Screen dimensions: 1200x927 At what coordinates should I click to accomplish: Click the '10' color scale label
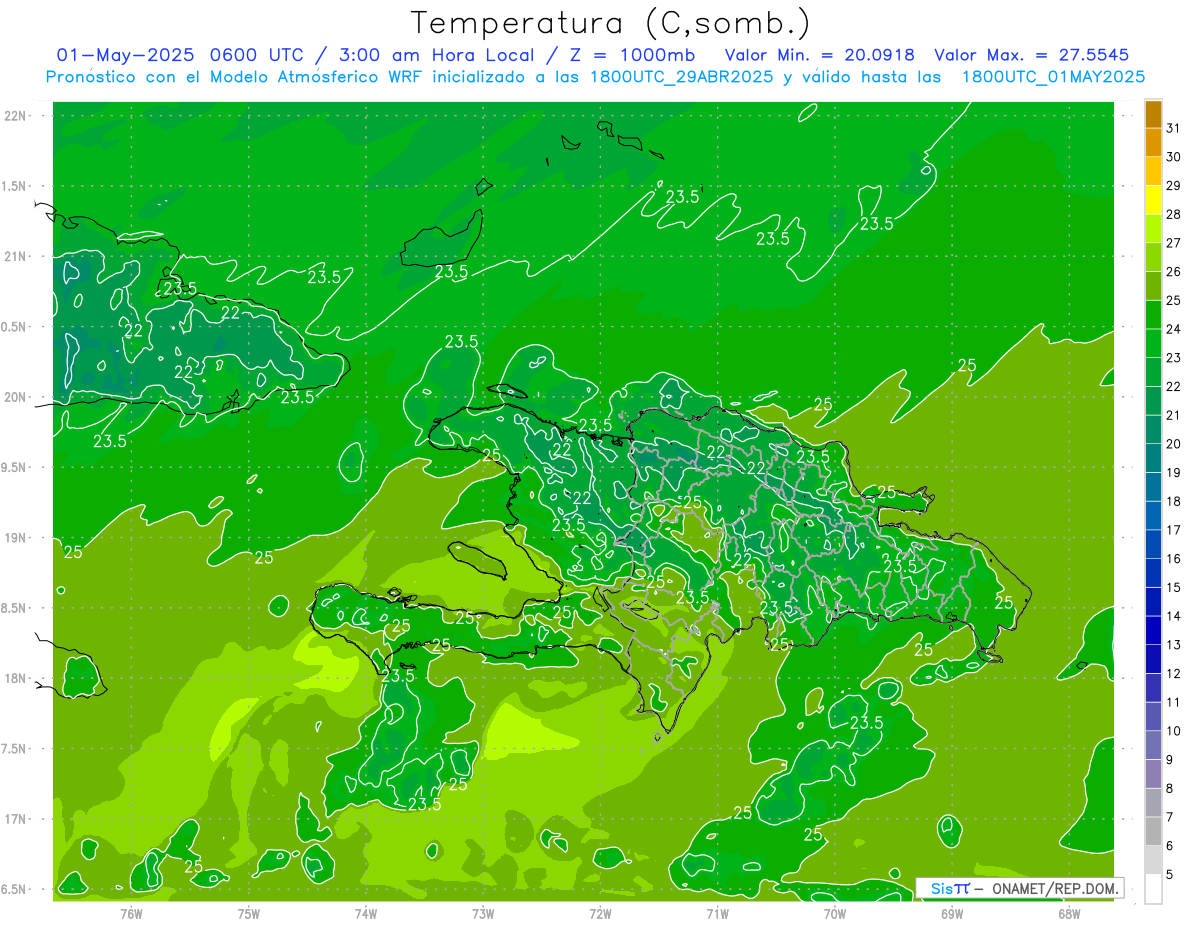point(1174,731)
